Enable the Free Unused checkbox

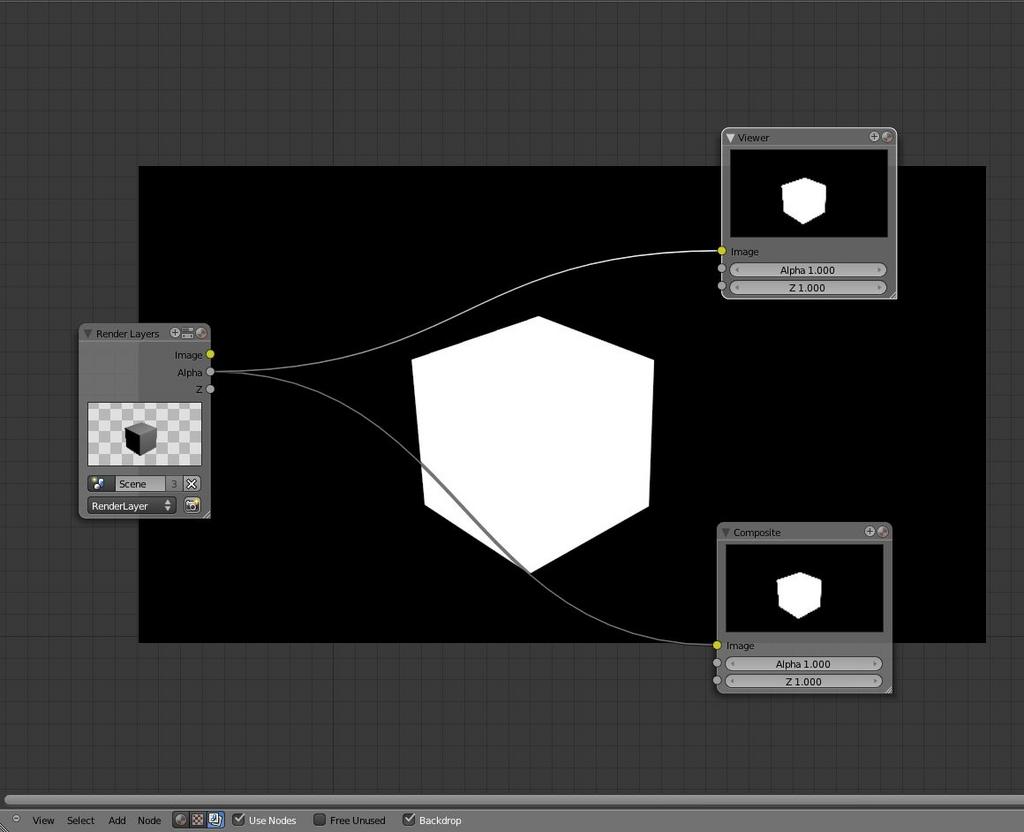pyautogui.click(x=319, y=819)
